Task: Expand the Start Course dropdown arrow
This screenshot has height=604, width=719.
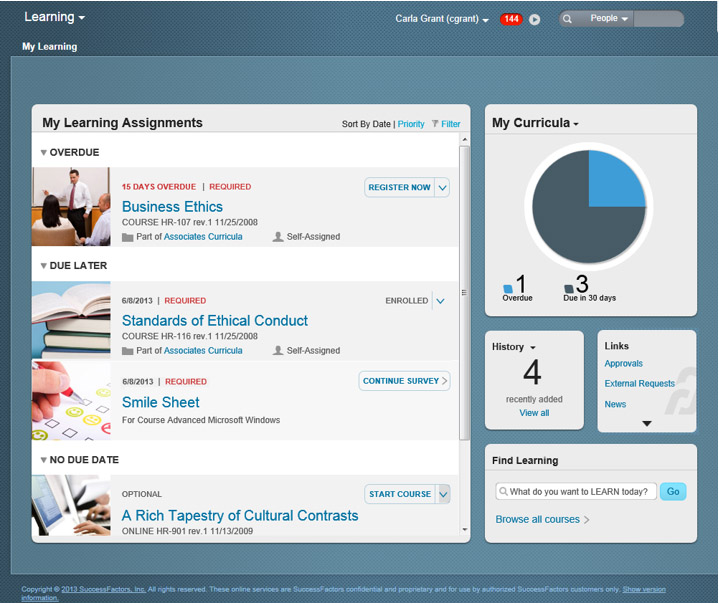Action: [x=443, y=494]
